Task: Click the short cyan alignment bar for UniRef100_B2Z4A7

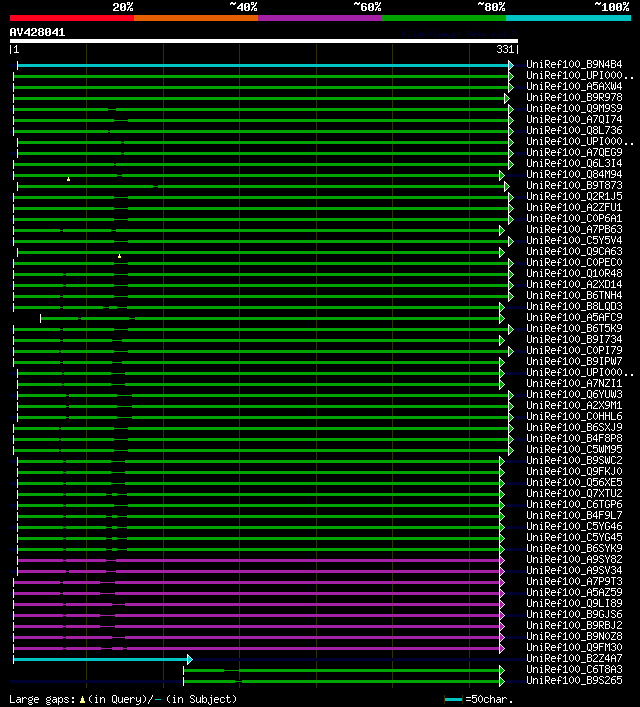Action: (x=101, y=660)
